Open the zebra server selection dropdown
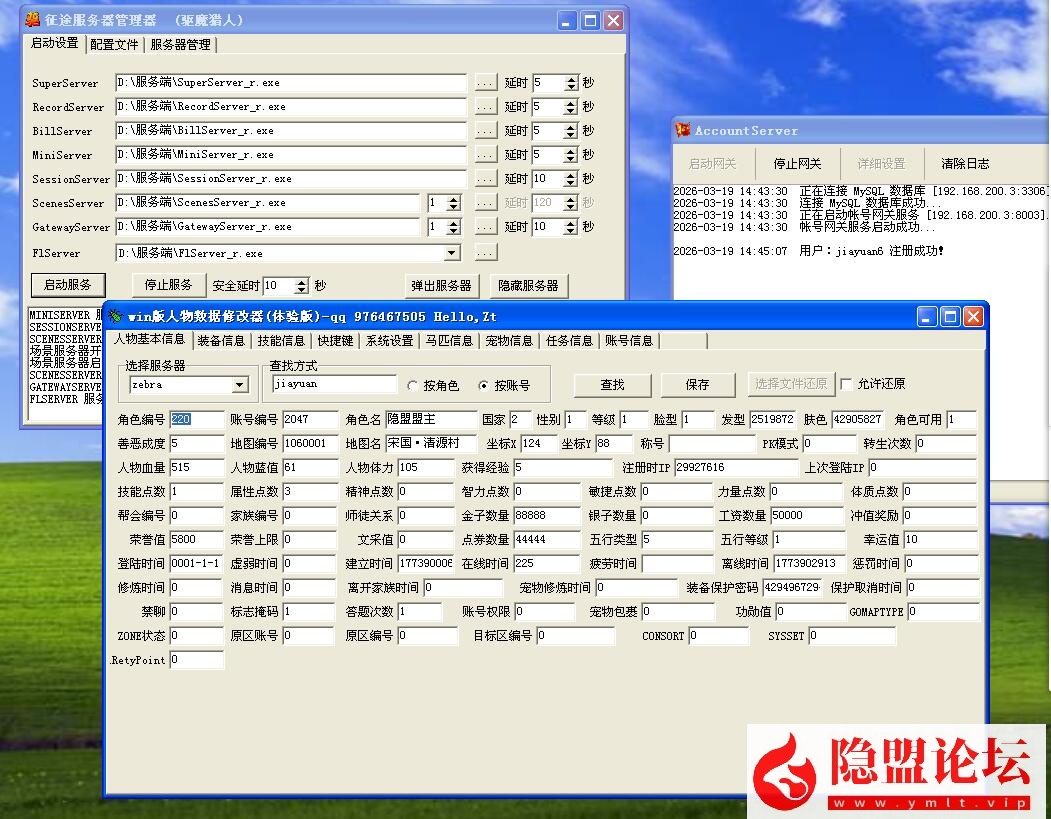The height and width of the screenshot is (819, 1051). coord(237,384)
